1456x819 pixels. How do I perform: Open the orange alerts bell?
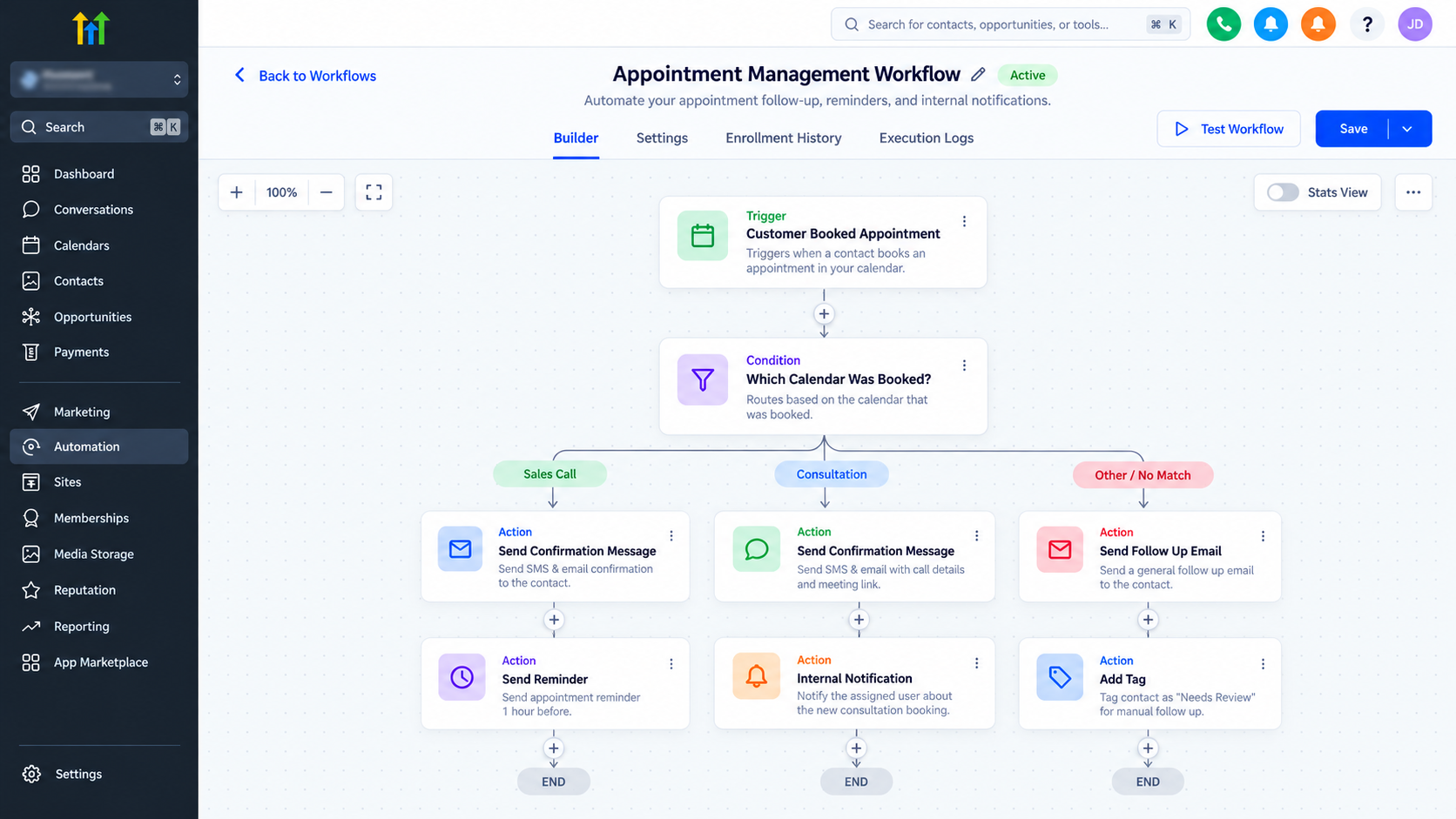click(1318, 24)
